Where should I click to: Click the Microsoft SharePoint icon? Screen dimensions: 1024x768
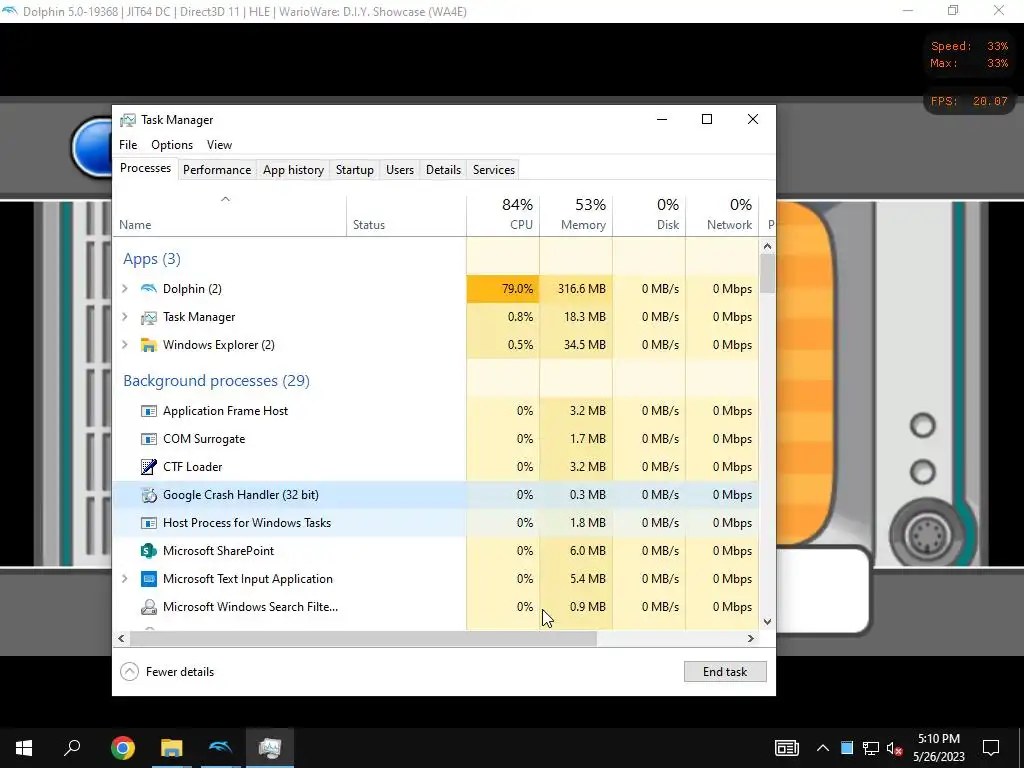point(149,551)
